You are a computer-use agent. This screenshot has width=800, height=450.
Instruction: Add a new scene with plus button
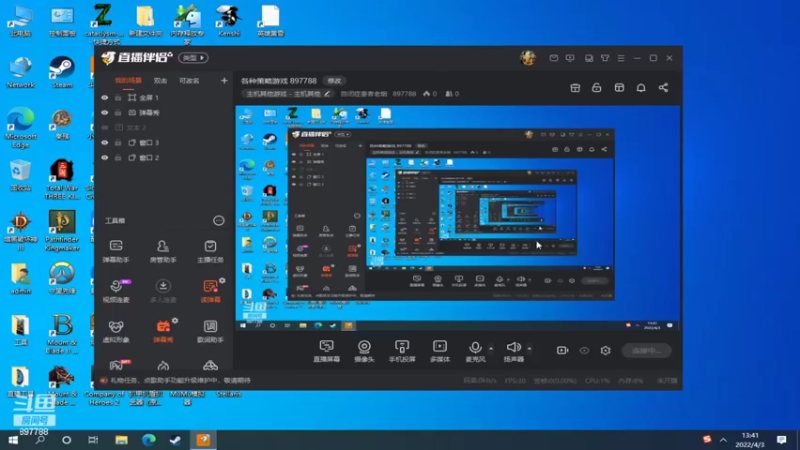pyautogui.click(x=224, y=80)
